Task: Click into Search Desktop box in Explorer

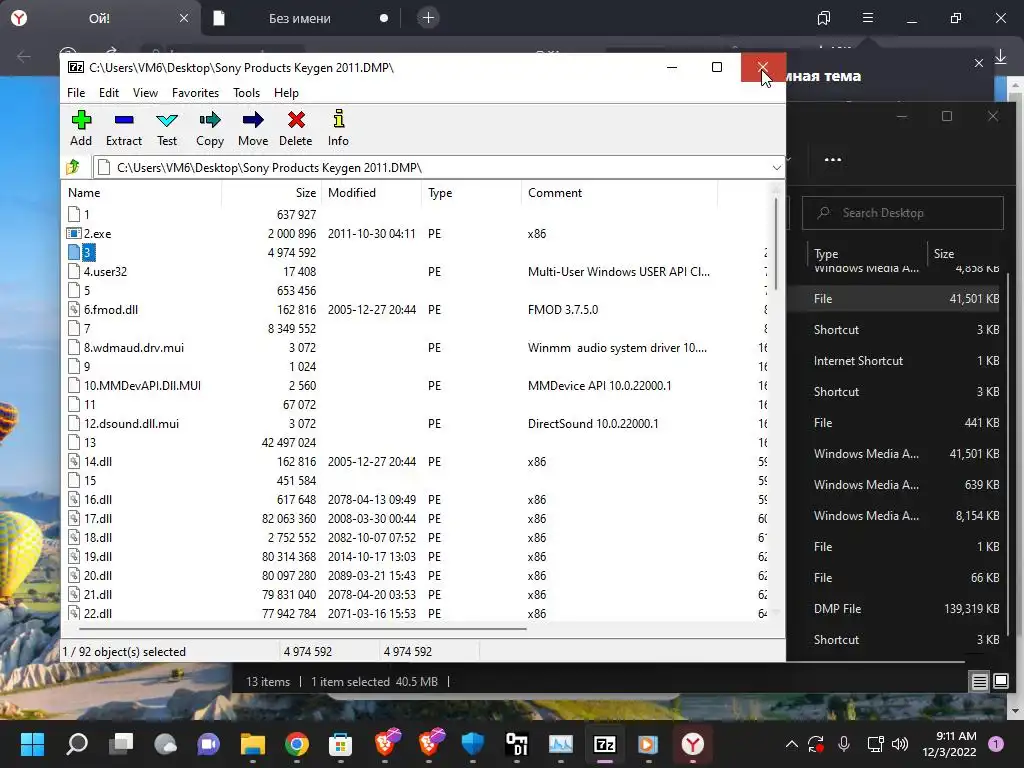Action: pyautogui.click(x=903, y=213)
